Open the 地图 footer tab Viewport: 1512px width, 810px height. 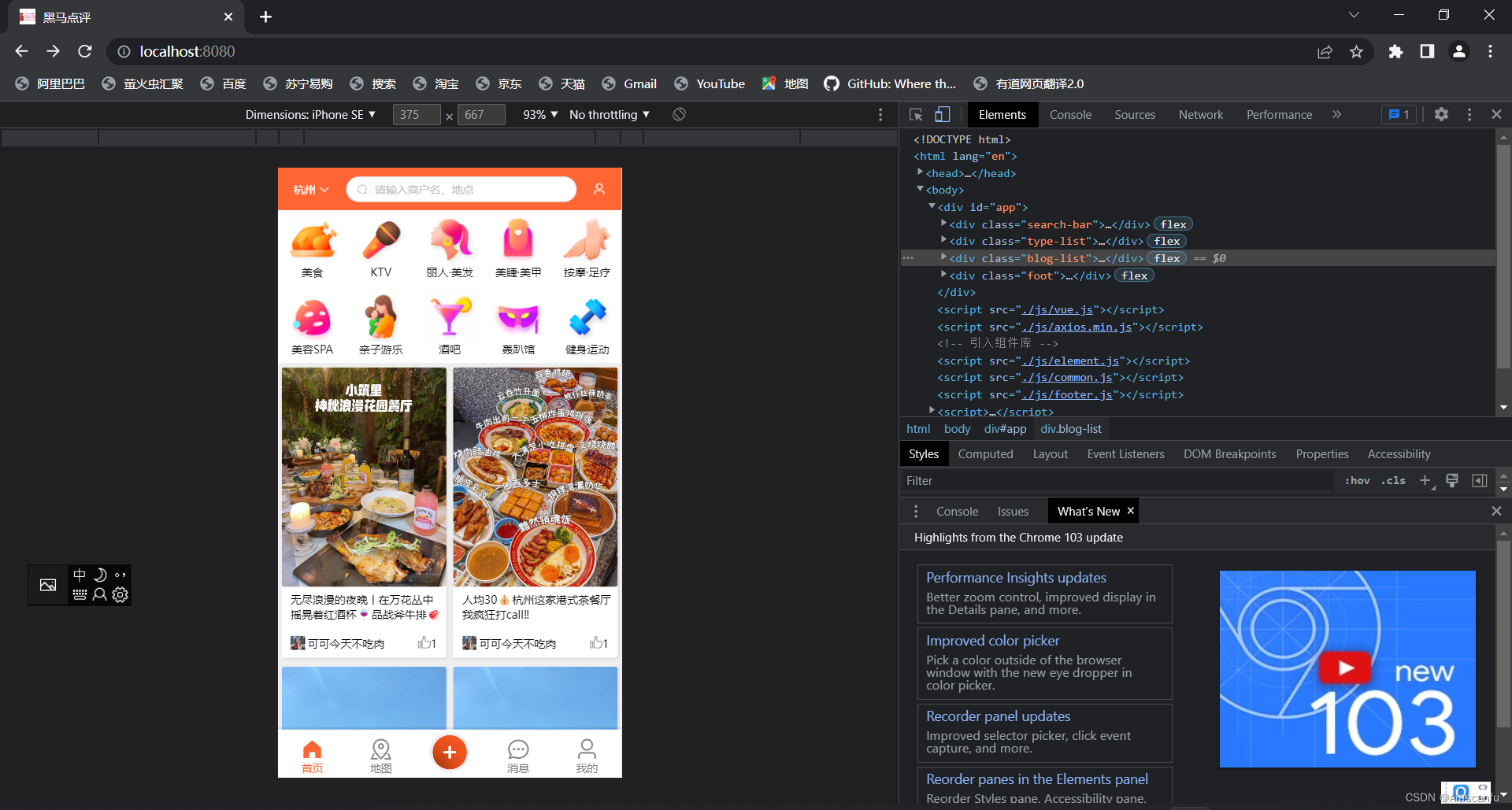click(381, 756)
